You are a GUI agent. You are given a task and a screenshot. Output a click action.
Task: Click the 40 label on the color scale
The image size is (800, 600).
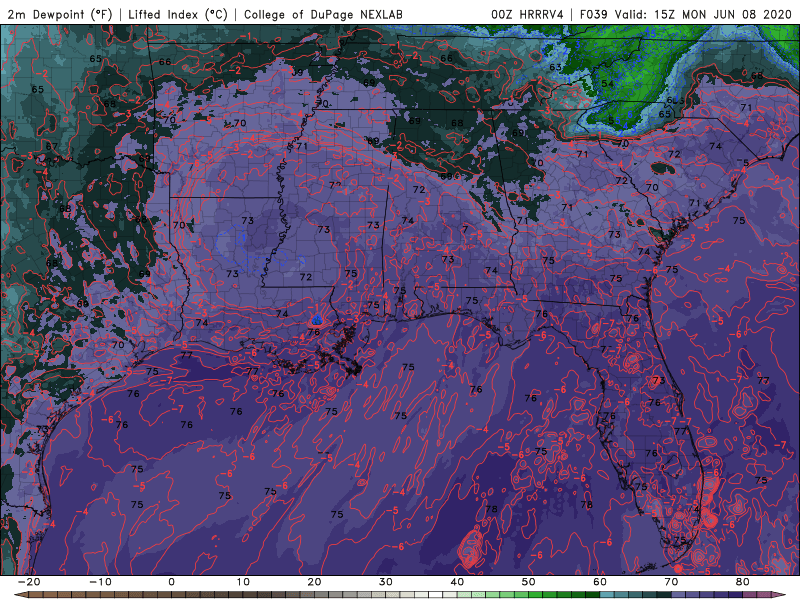click(x=457, y=582)
